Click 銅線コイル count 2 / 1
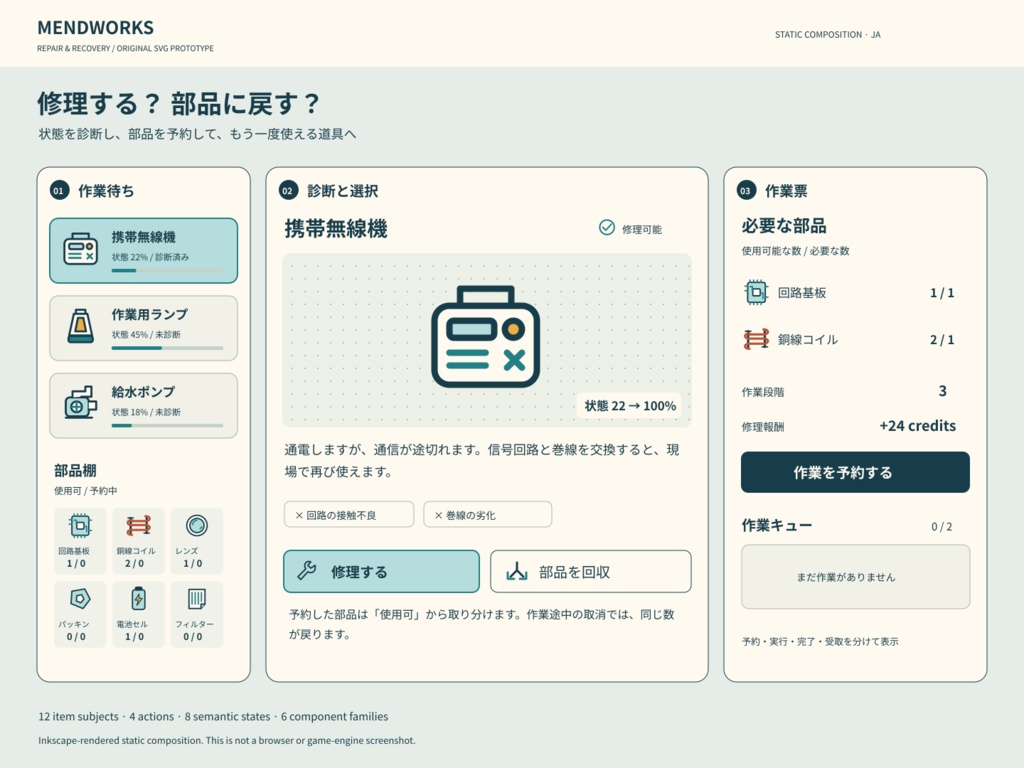Image resolution: width=1024 pixels, height=768 pixels. point(942,340)
